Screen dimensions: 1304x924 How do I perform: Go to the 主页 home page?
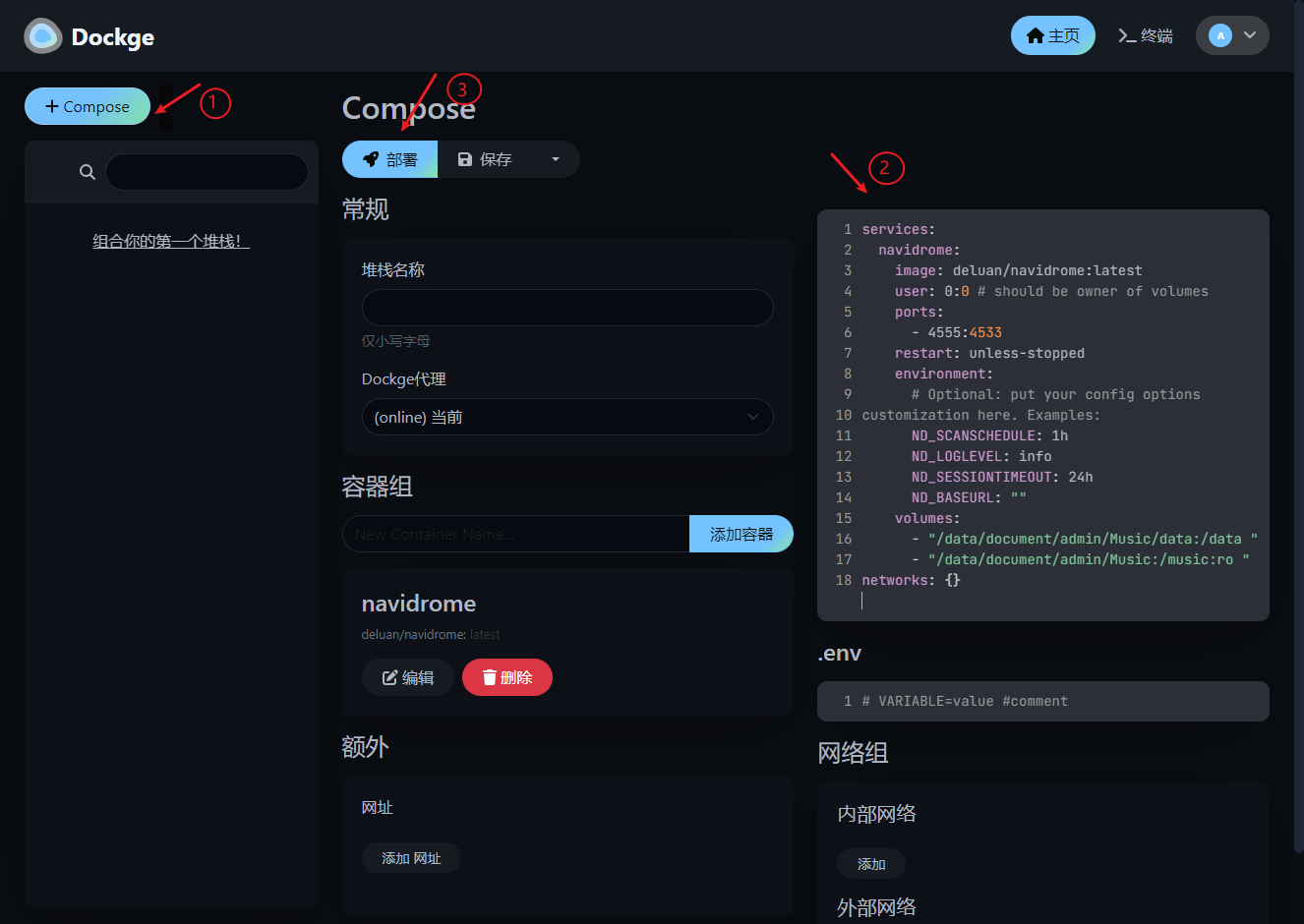click(1052, 35)
